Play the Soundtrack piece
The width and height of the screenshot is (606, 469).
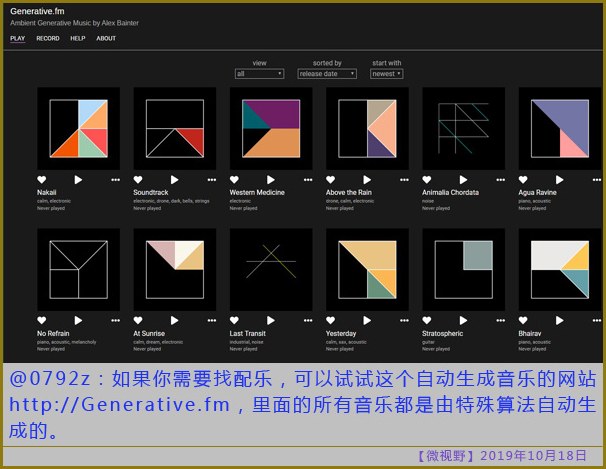click(175, 180)
